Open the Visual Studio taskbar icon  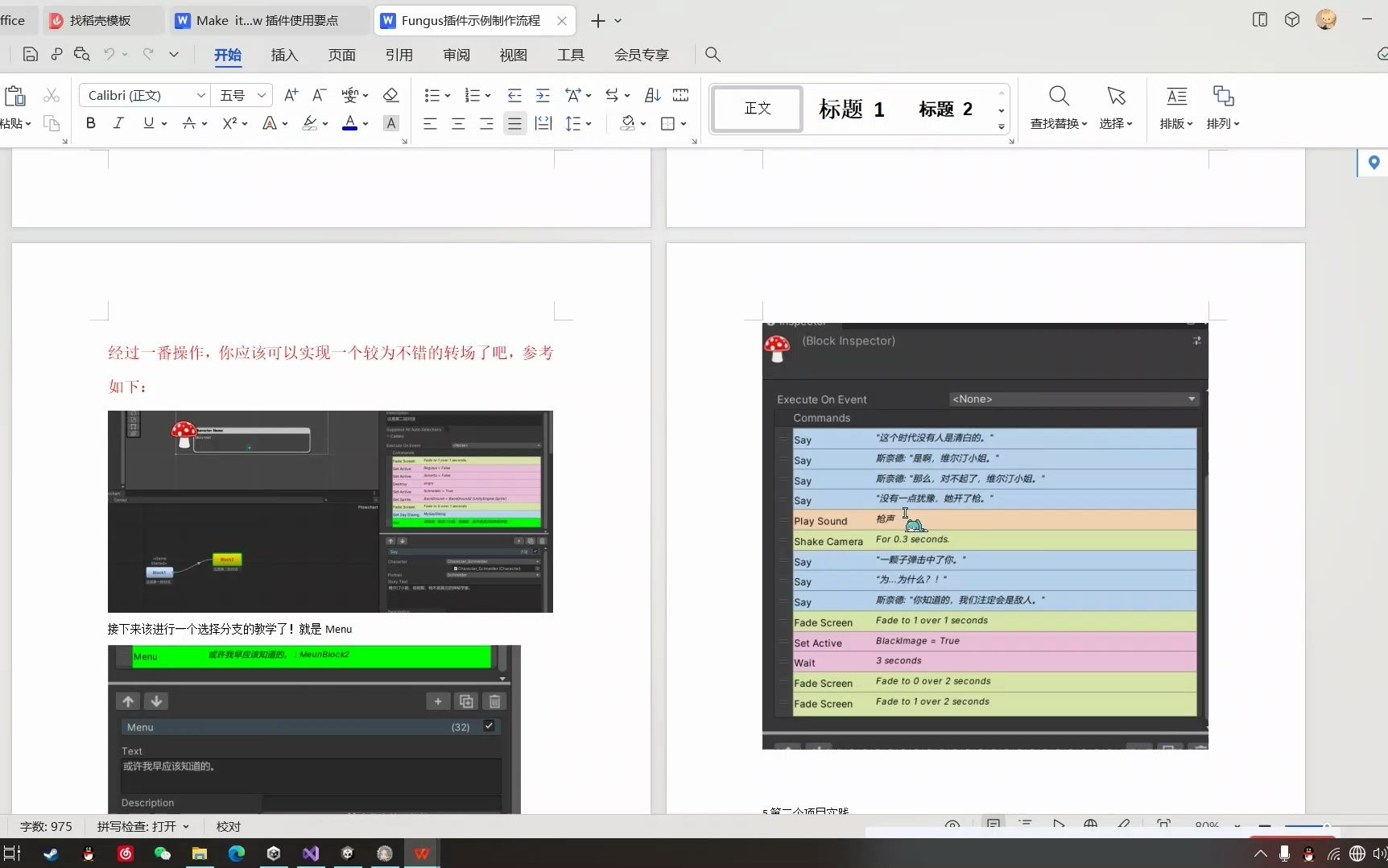point(311,854)
